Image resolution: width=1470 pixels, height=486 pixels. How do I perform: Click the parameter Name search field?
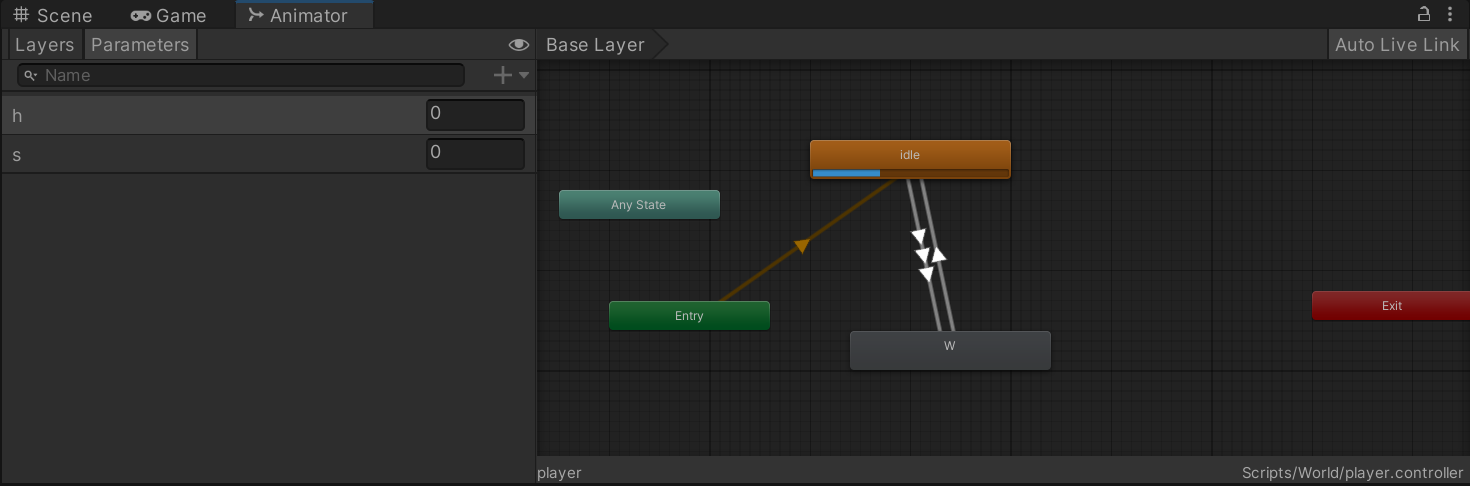pos(241,75)
